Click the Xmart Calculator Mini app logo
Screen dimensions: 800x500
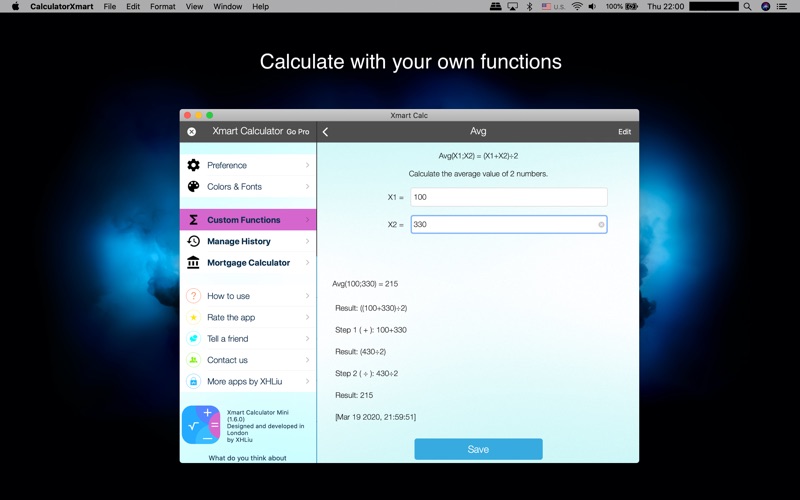(x=201, y=425)
